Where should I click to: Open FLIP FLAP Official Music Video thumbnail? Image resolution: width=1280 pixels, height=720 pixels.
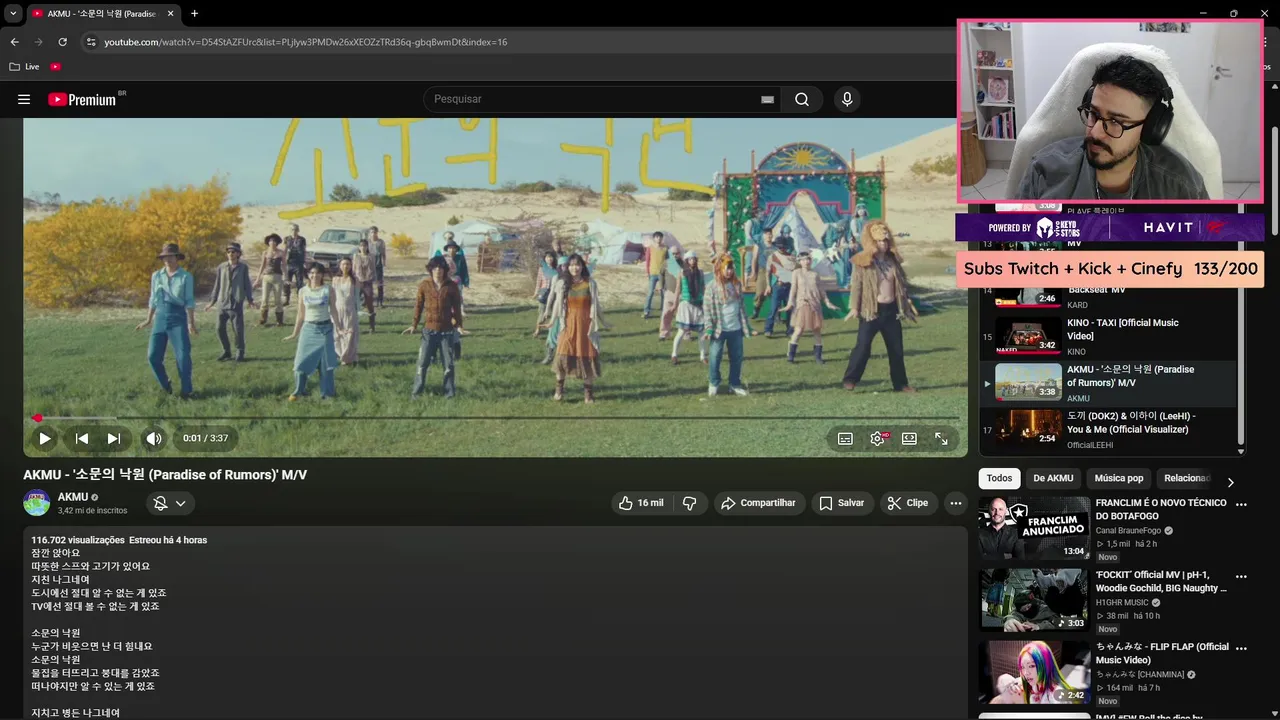pyautogui.click(x=1034, y=671)
